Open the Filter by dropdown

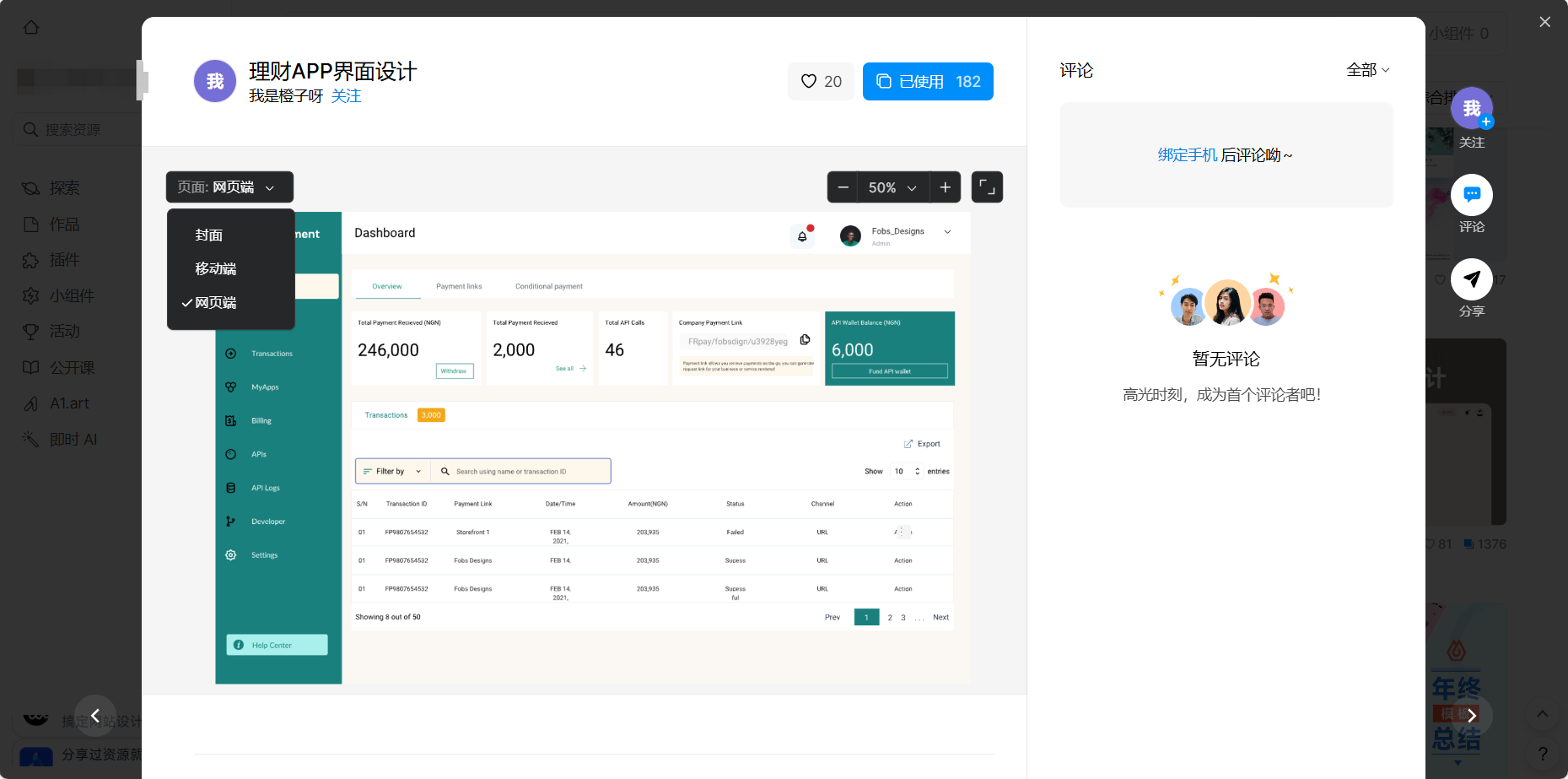[x=392, y=472]
